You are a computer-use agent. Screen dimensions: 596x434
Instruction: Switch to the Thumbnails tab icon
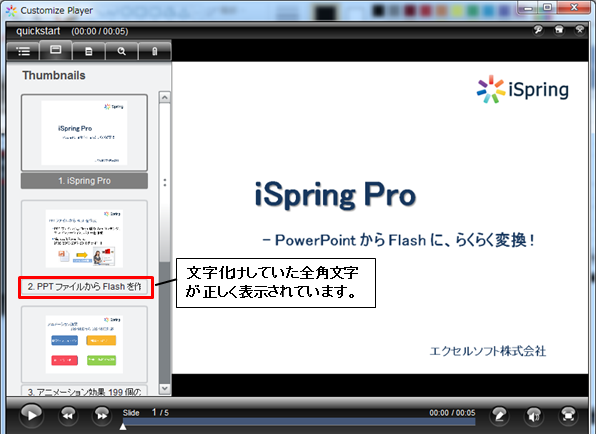coord(55,50)
